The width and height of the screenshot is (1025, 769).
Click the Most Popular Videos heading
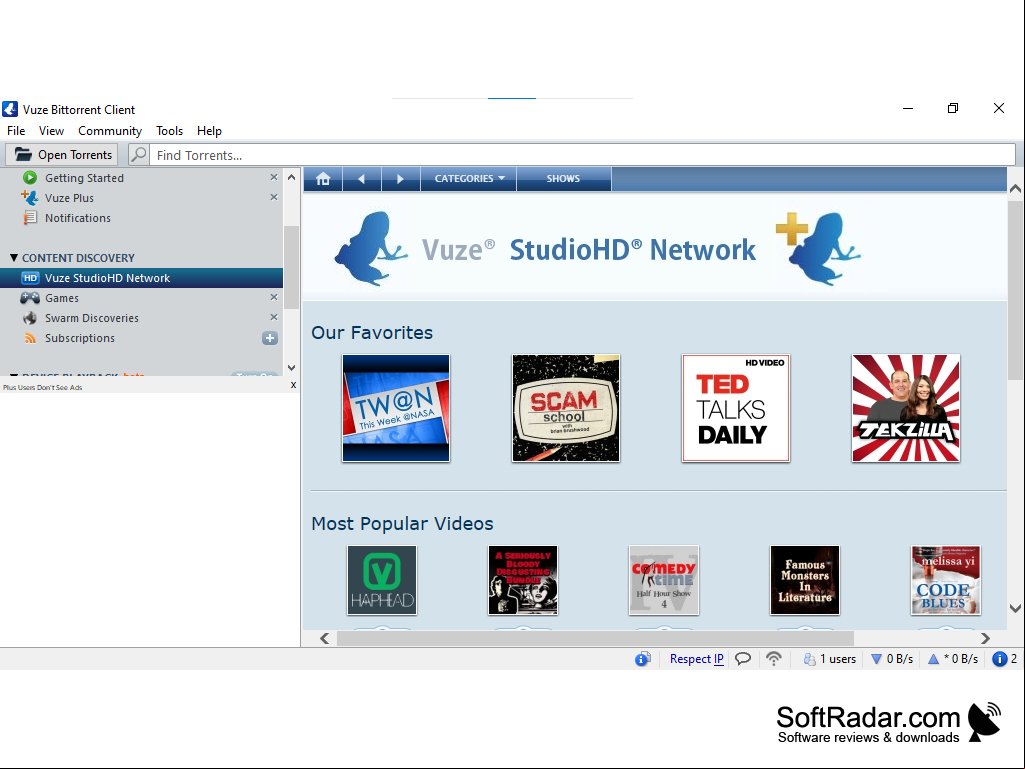402,523
